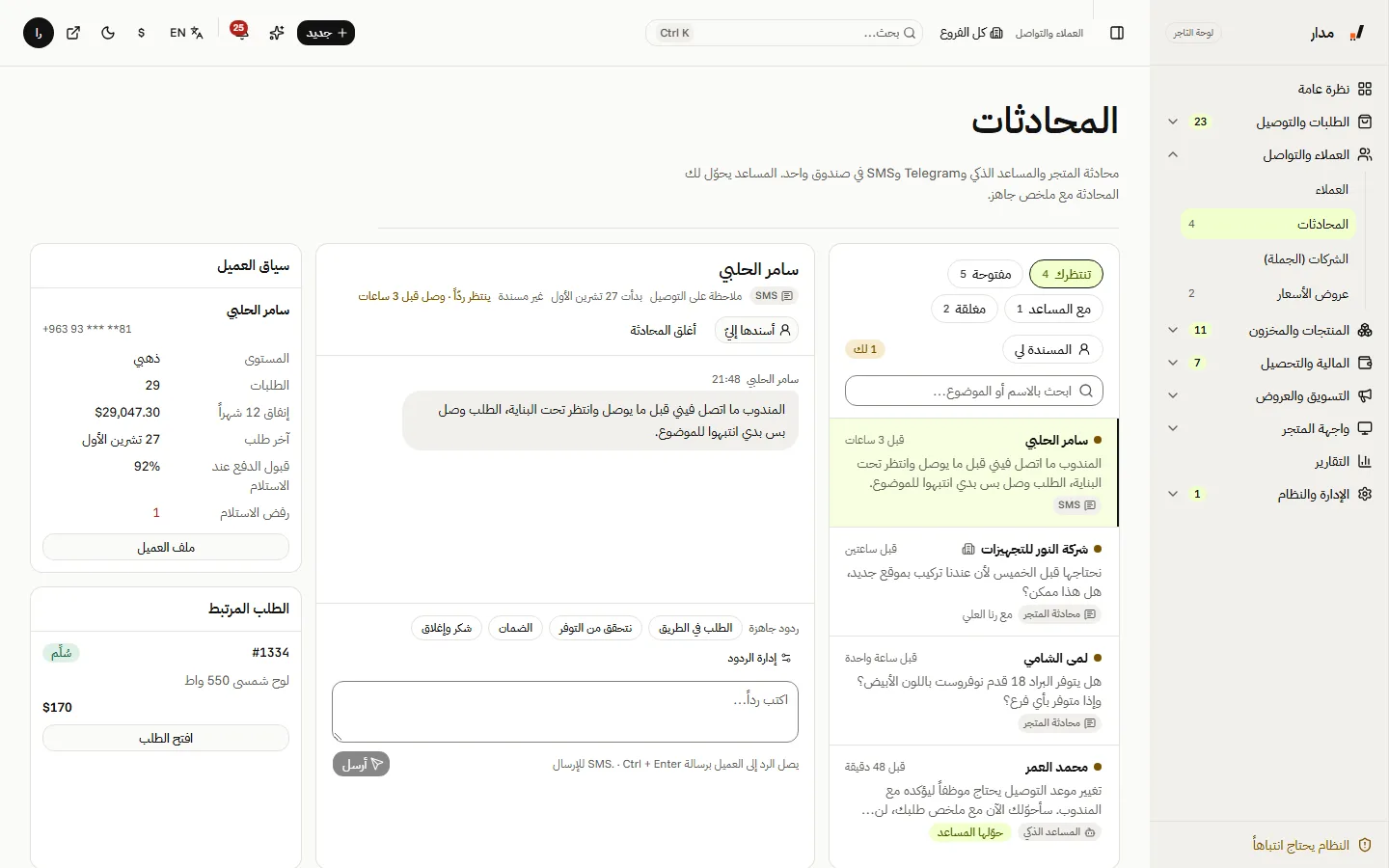Expand واجهة المتجر section chevron
Screen dimensions: 1389x868
[1173, 428]
